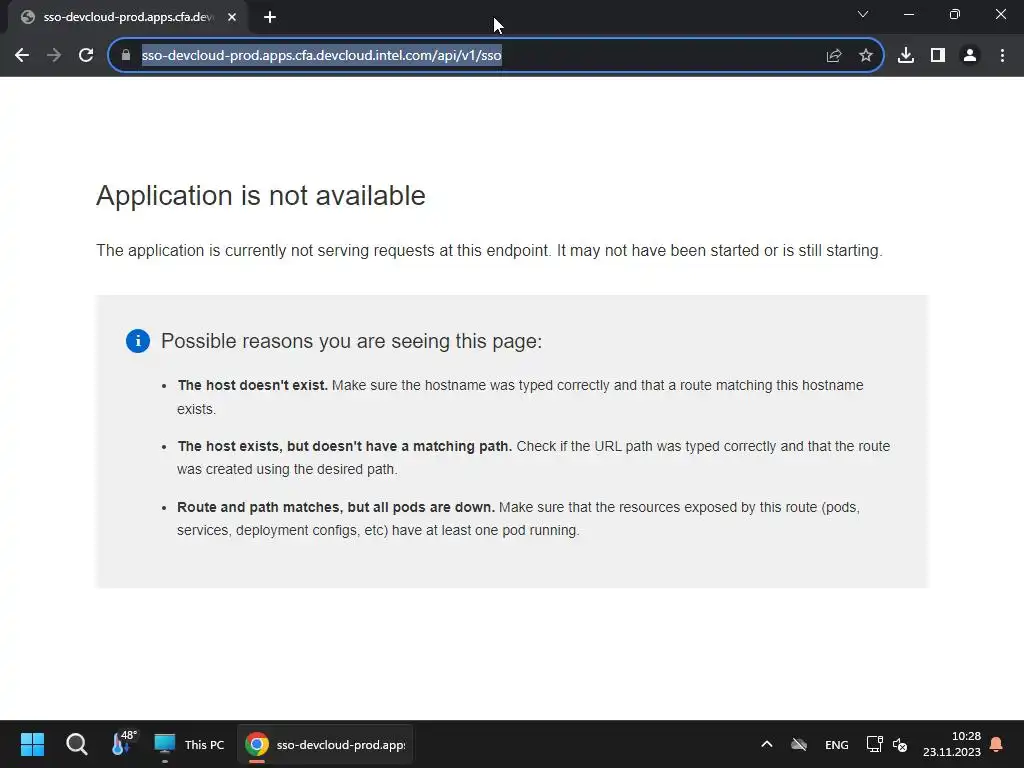Screen dimensions: 1024x768
Task: Change ENG input language
Action: click(x=837, y=744)
